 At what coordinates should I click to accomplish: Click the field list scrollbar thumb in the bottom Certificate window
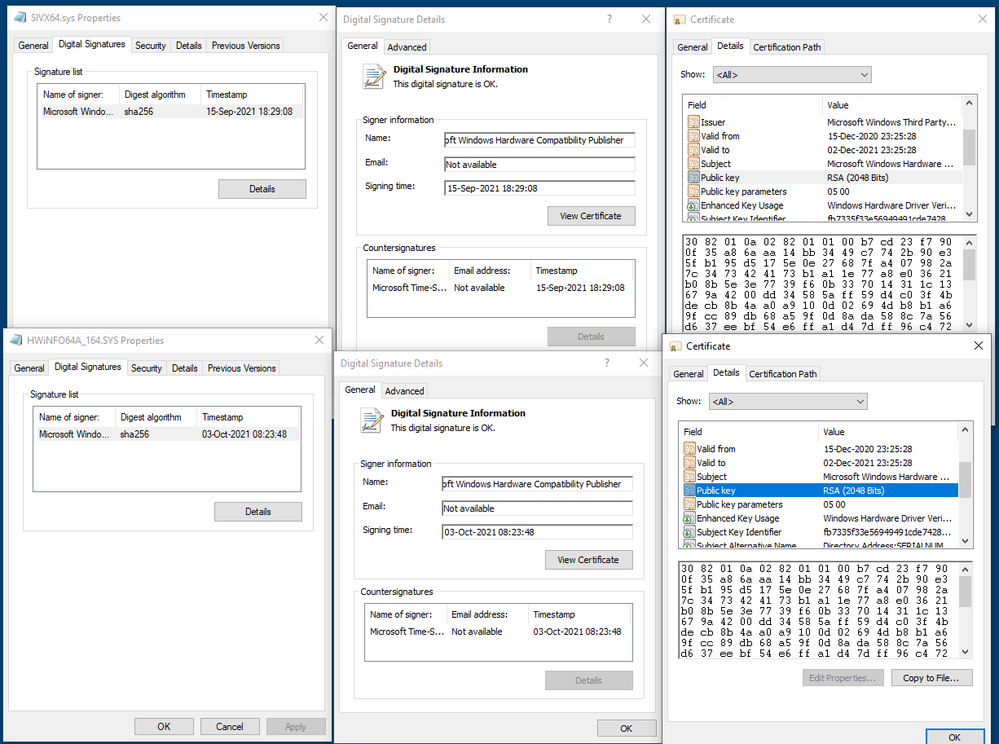click(965, 480)
